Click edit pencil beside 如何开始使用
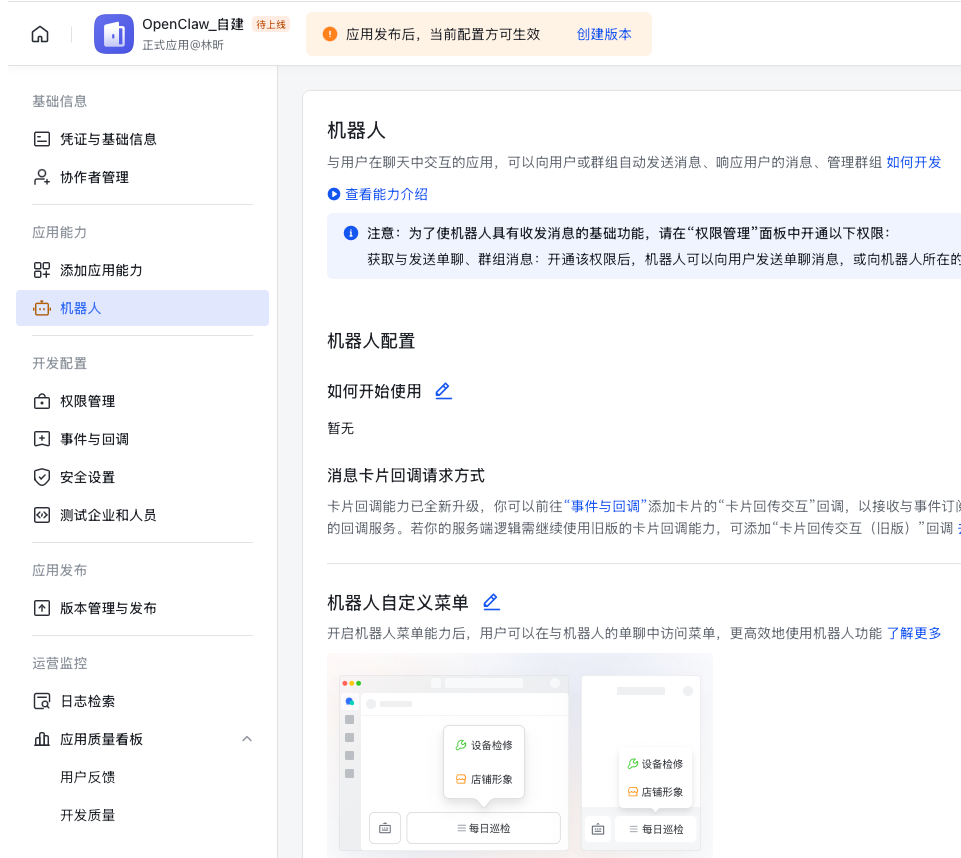 click(x=443, y=391)
